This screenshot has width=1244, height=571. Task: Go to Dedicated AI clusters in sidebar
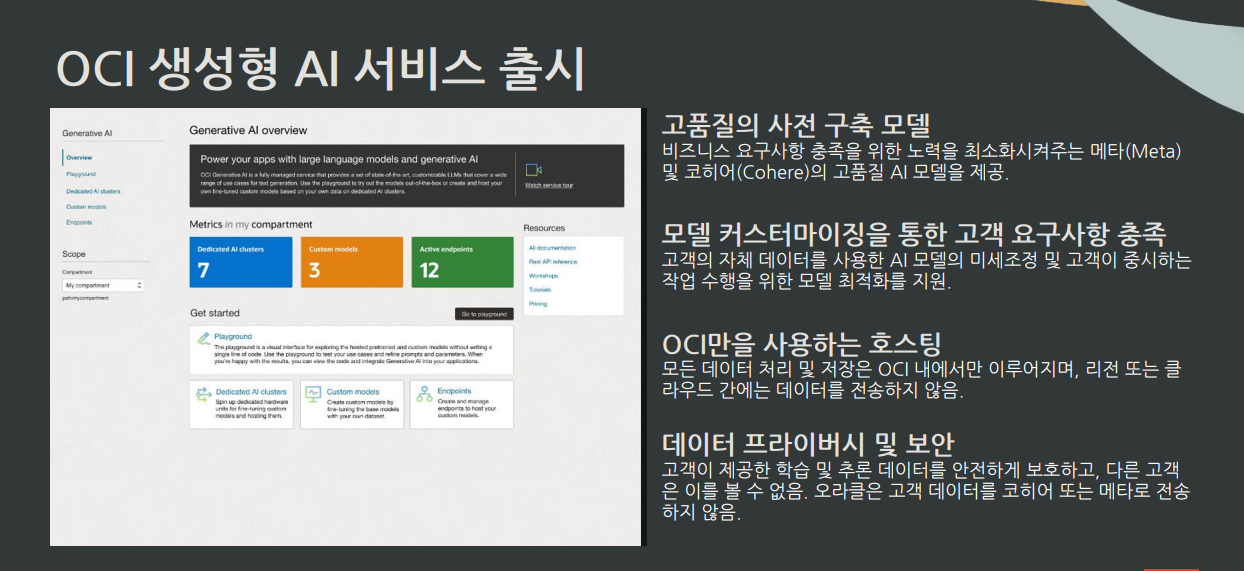[93, 190]
